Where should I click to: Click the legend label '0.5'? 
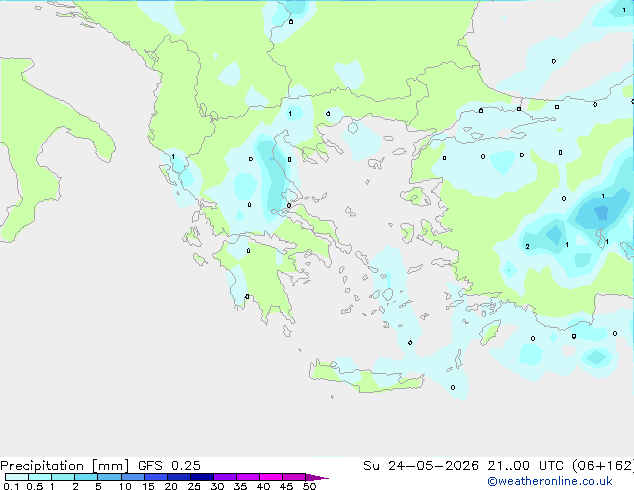point(35,486)
